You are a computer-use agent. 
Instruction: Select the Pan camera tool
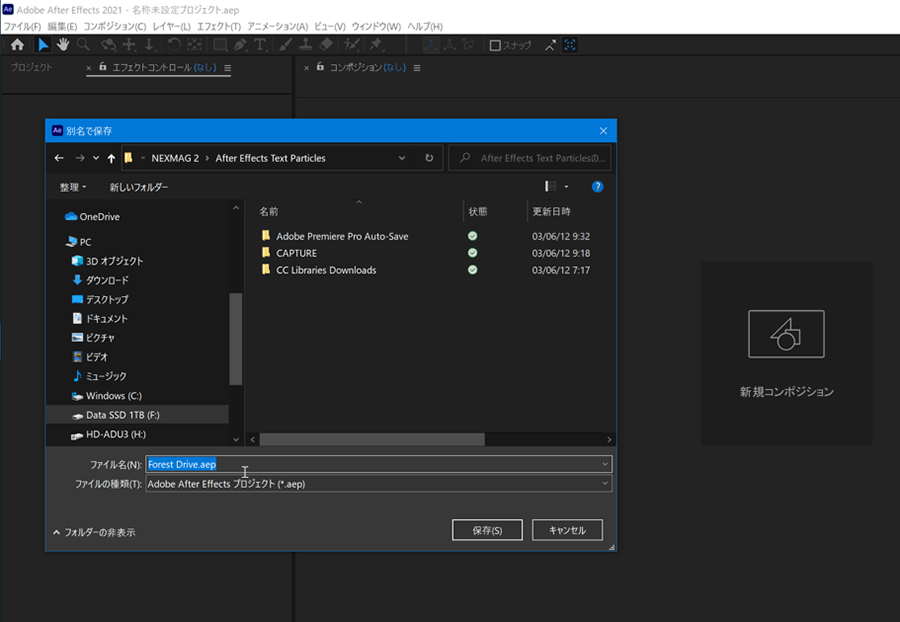point(129,45)
